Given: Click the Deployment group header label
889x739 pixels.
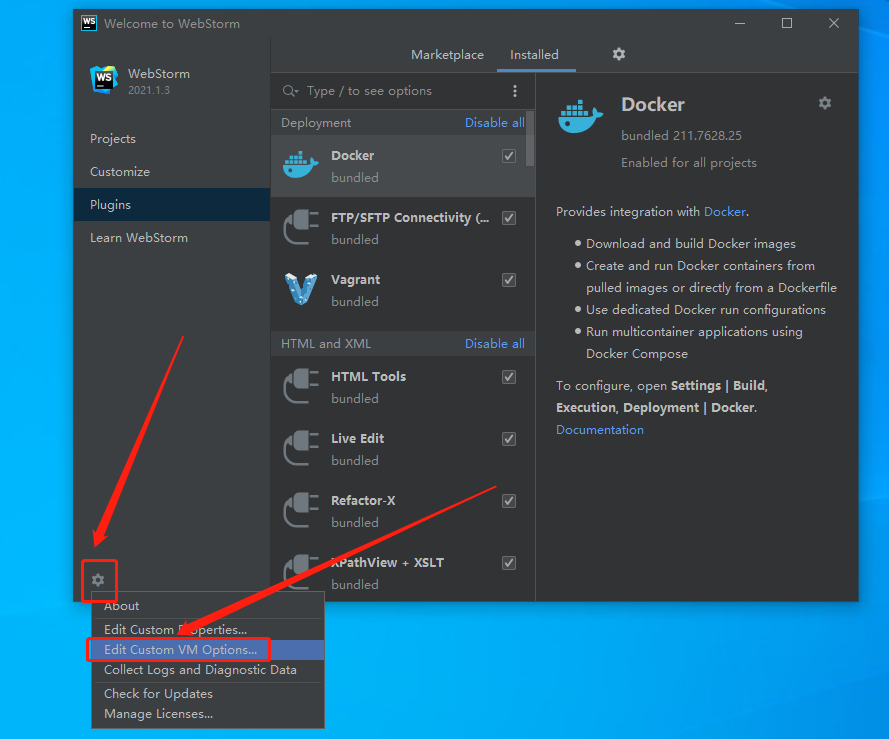Looking at the screenshot, I should 316,123.
